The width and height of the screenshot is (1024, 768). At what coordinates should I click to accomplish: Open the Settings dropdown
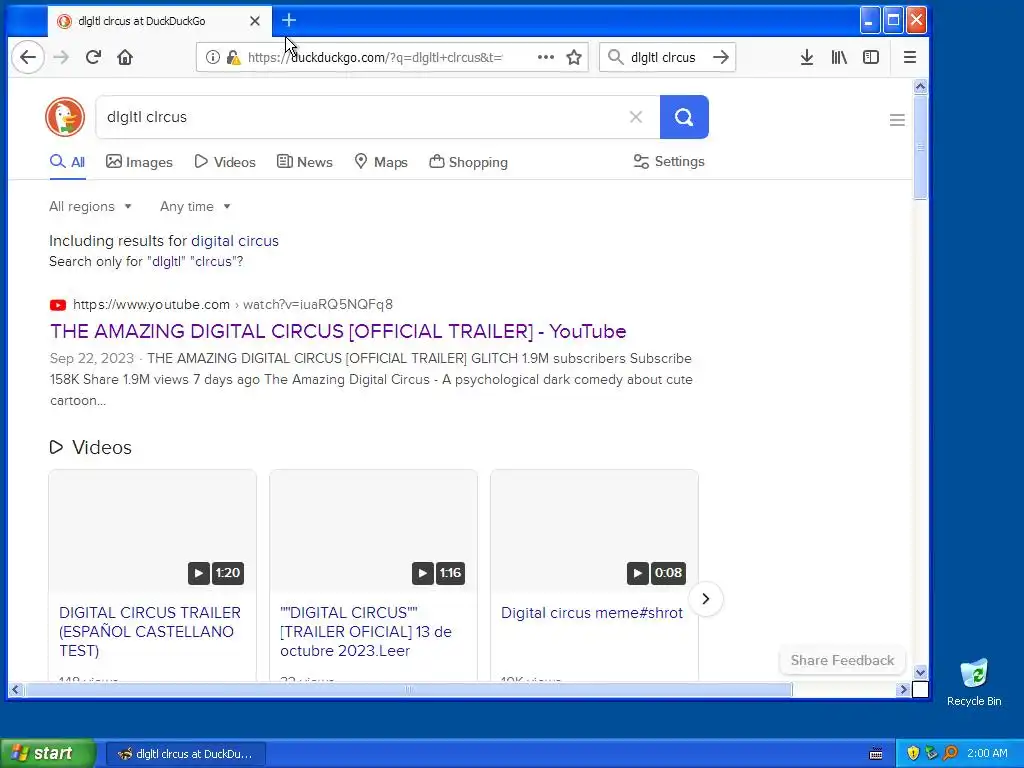(x=669, y=161)
